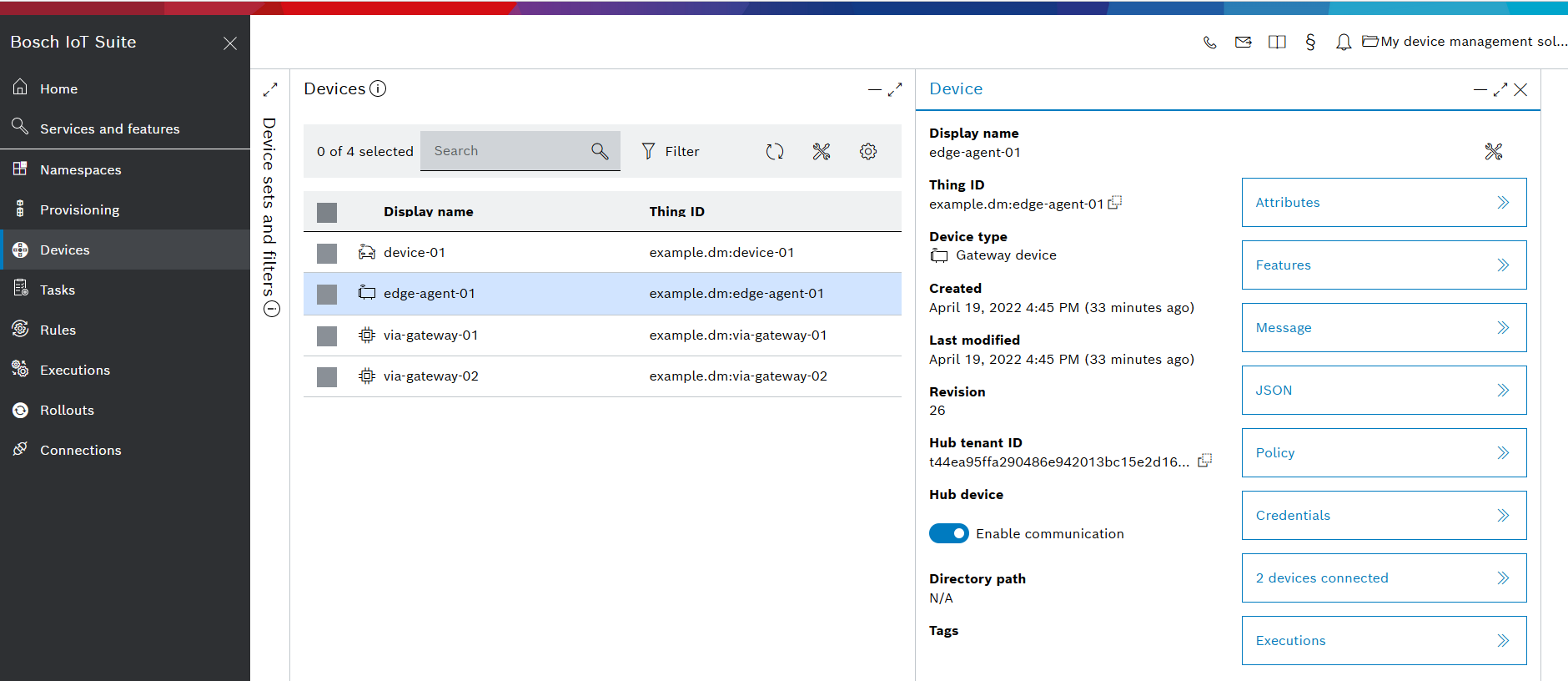Screen dimensions: 1568x681
Task: Open the device Filter
Action: [671, 151]
